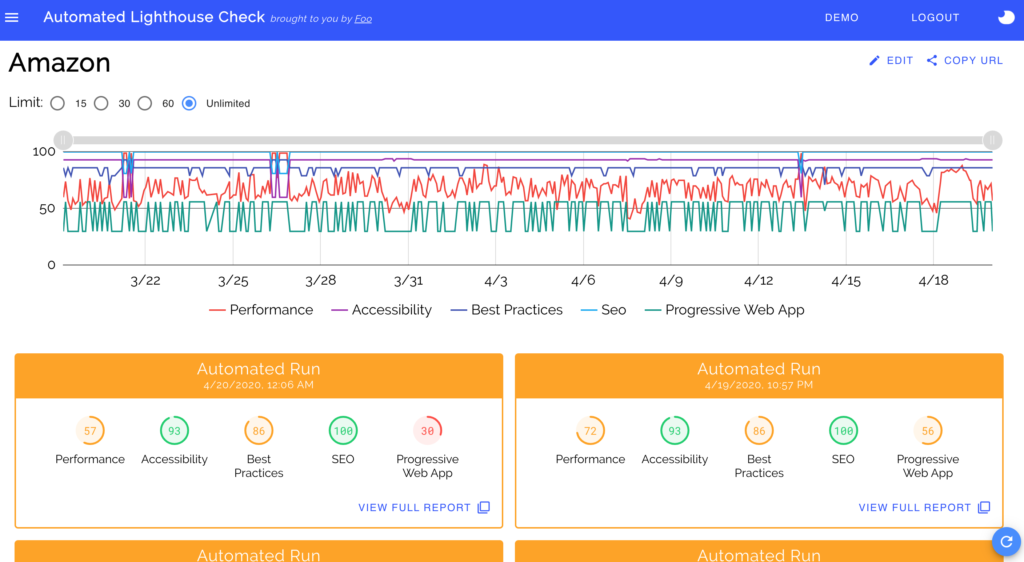Image resolution: width=1024 pixels, height=562 pixels.
Task: Click Best Practices 86 gauge in 12:06 AM run
Action: [259, 431]
